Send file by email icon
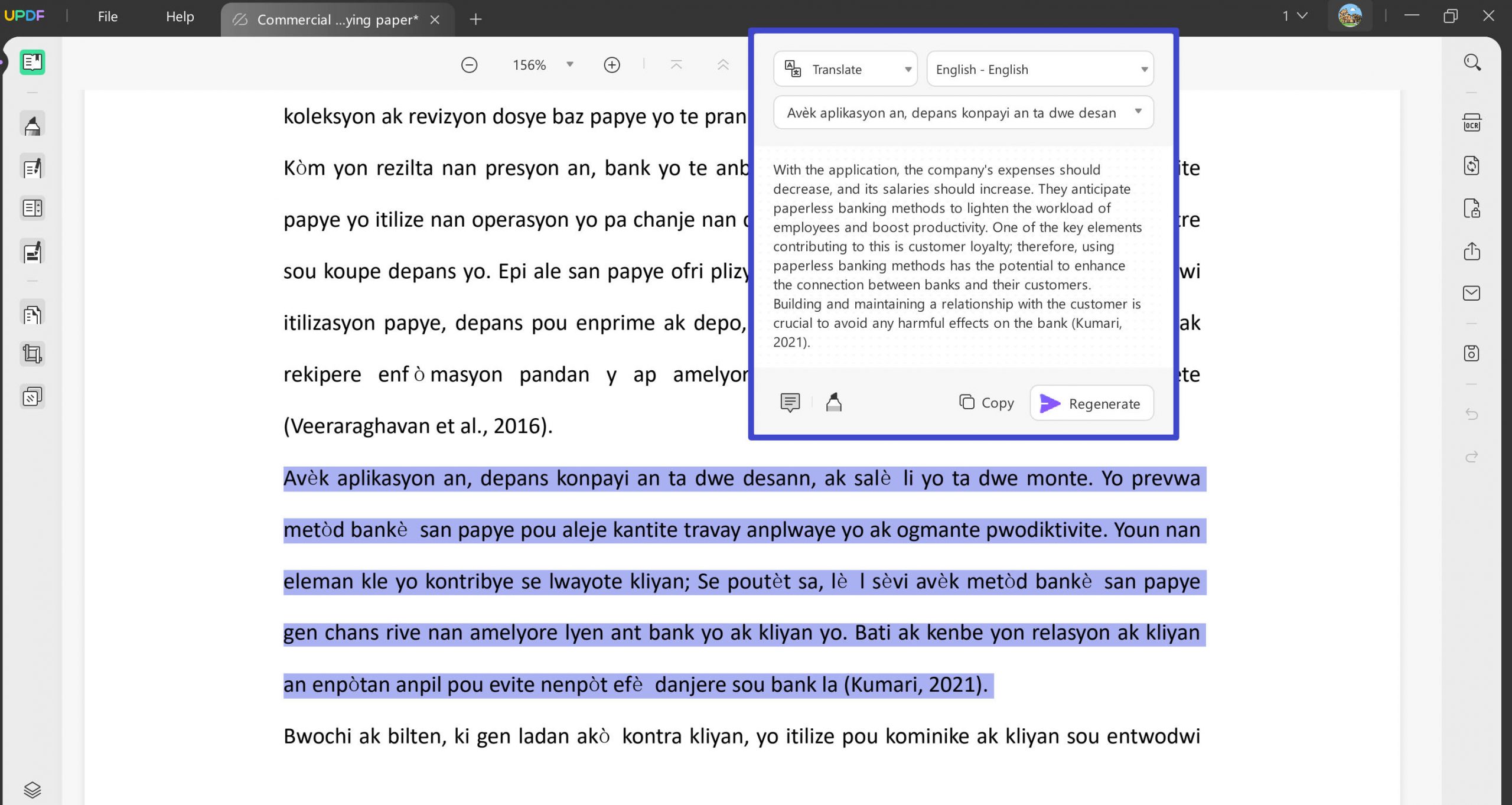Image resolution: width=1512 pixels, height=805 pixels. [x=1472, y=293]
